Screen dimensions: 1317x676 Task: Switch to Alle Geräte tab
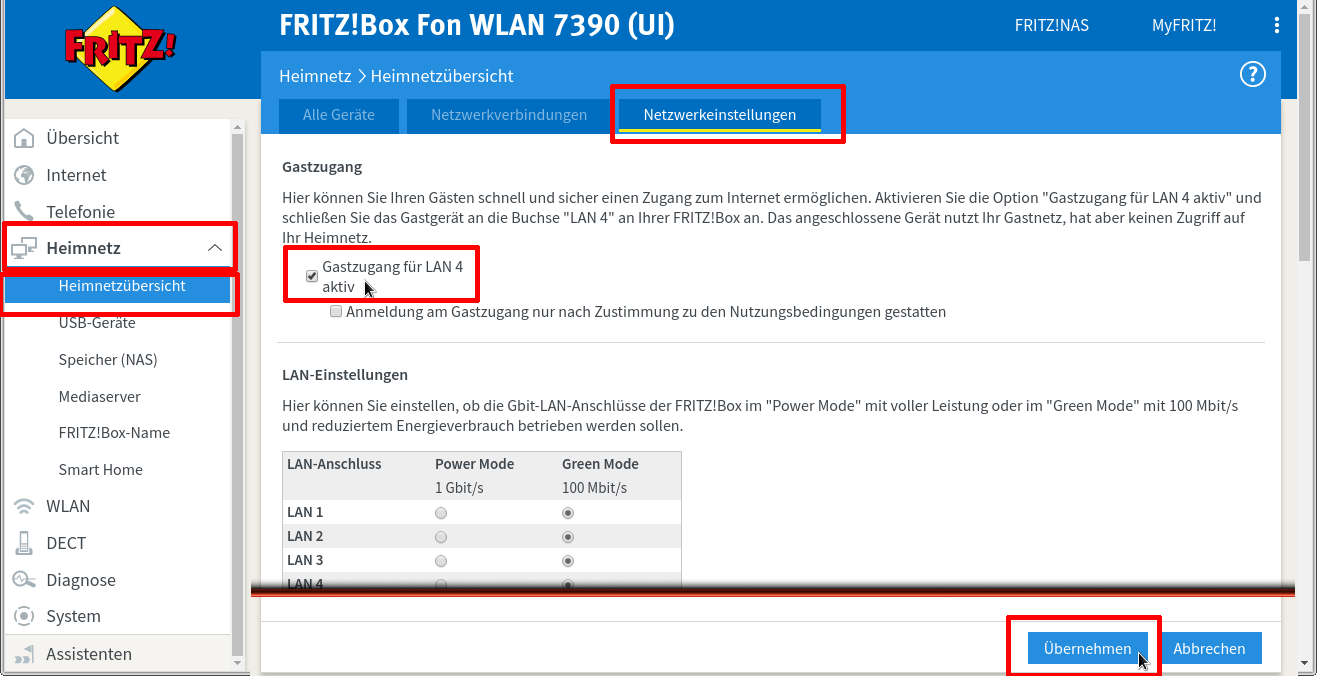coord(339,115)
